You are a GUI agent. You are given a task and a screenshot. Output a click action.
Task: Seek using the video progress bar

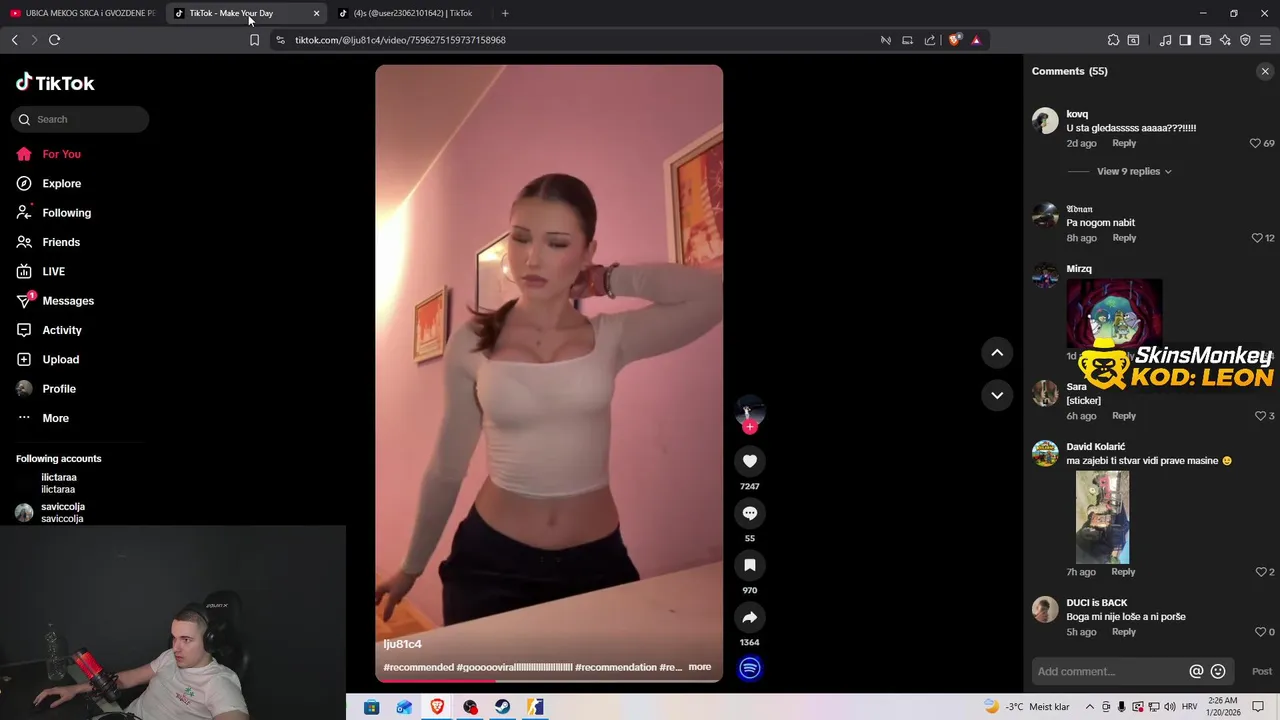[549, 680]
